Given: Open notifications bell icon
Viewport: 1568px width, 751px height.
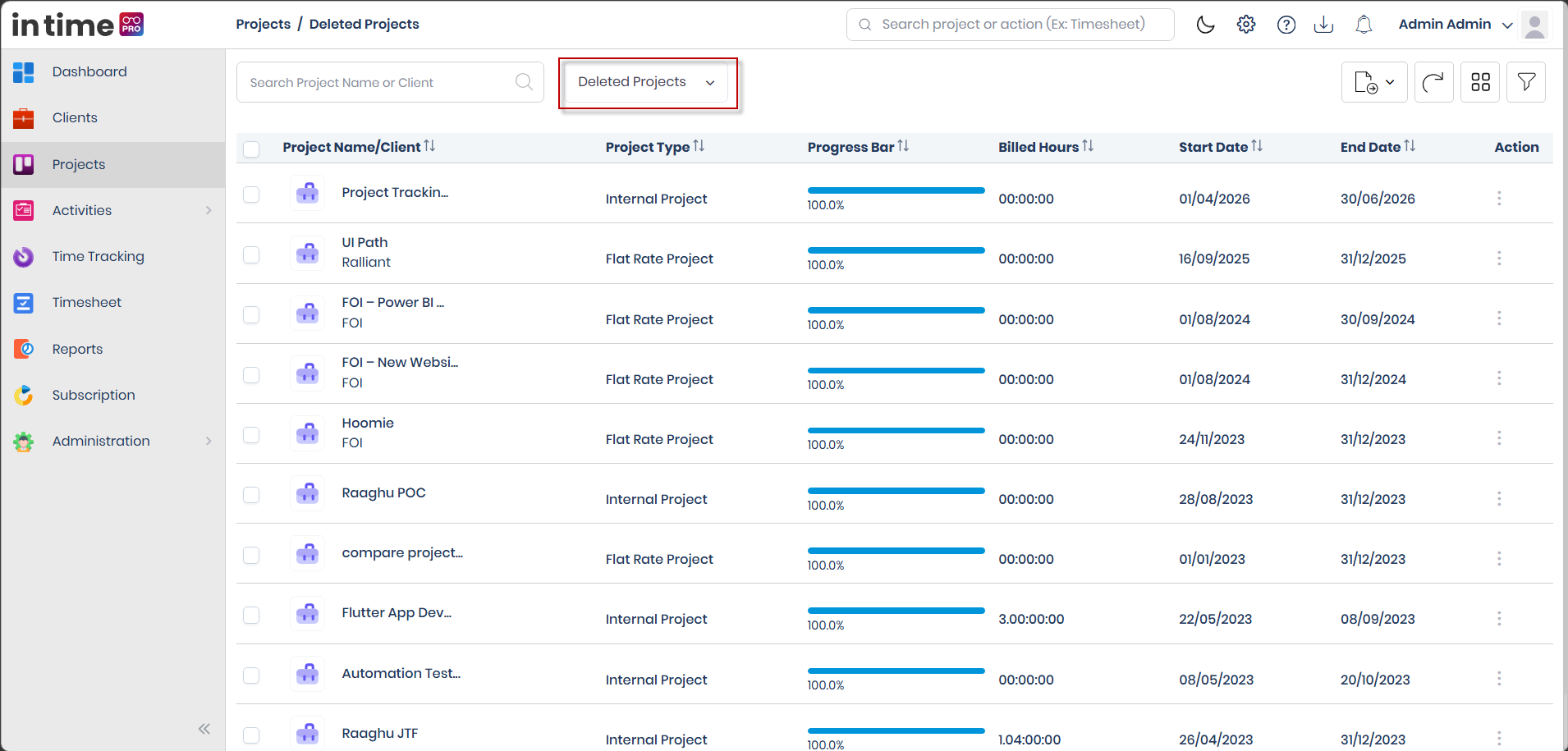Looking at the screenshot, I should tap(1364, 25).
